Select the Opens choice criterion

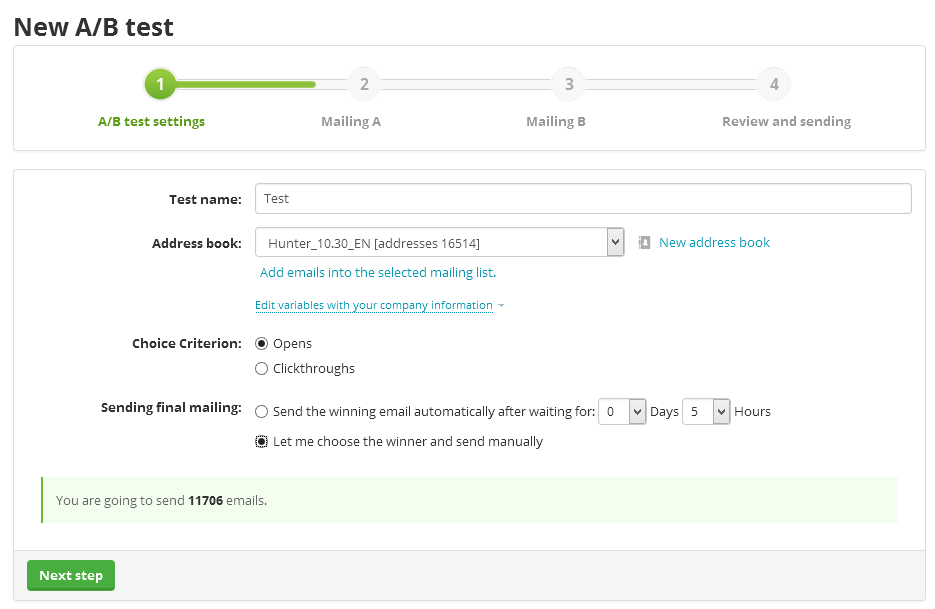click(262, 343)
